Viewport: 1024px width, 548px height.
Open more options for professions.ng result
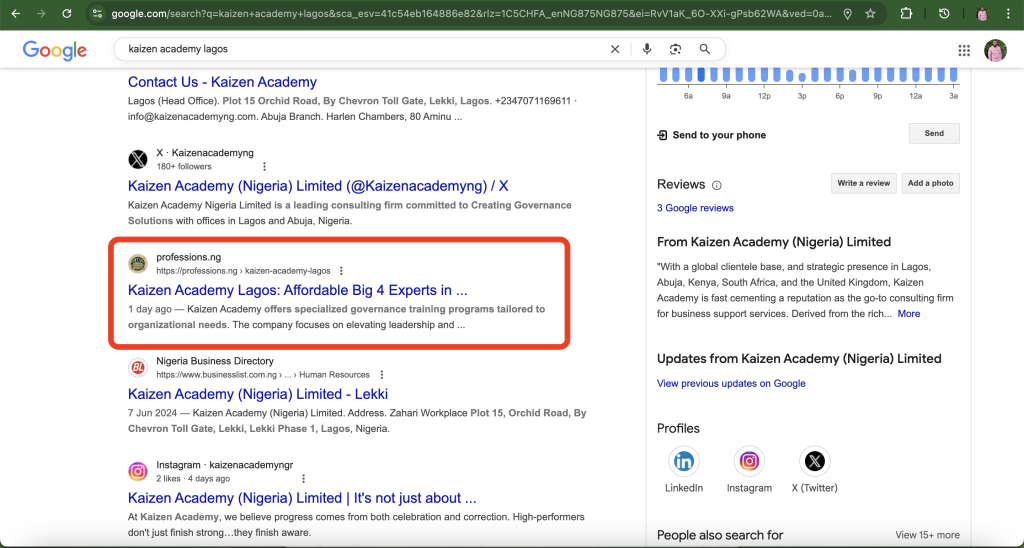341,270
